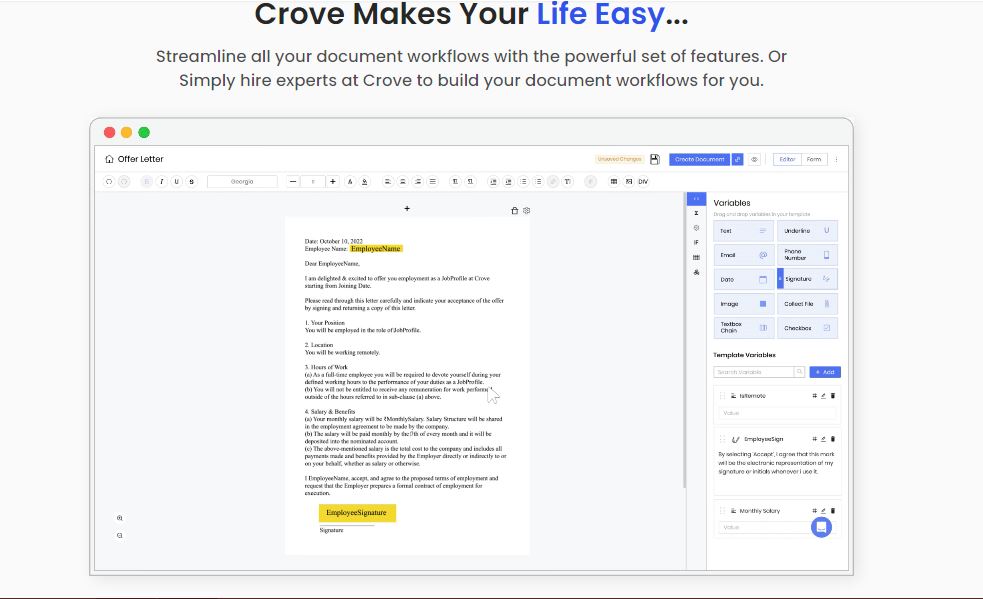Click the save (floppy disk) icon

[653, 158]
